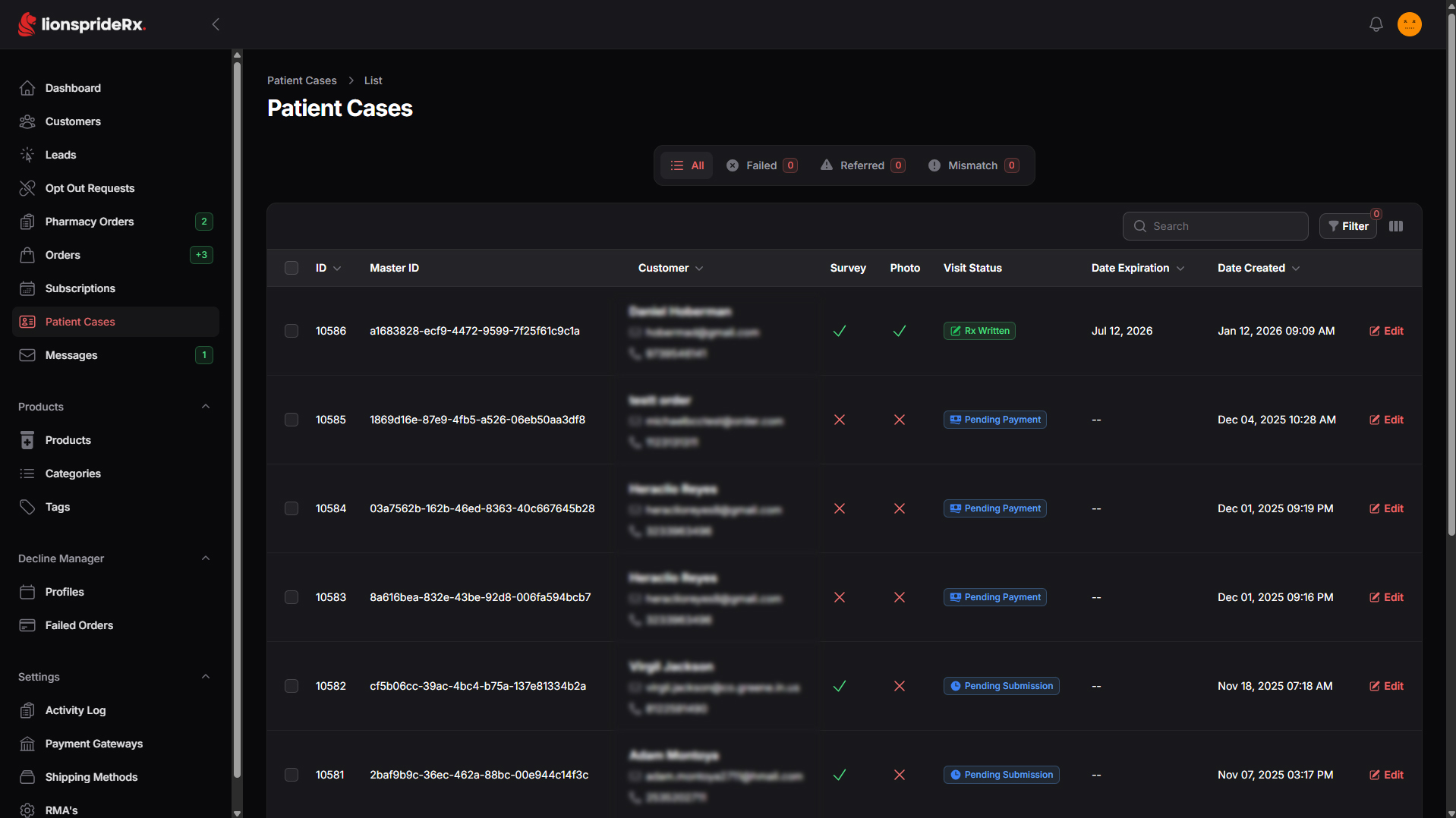This screenshot has height=818, width=1456.
Task: Focus the Search input field
Action: [x=1215, y=226]
